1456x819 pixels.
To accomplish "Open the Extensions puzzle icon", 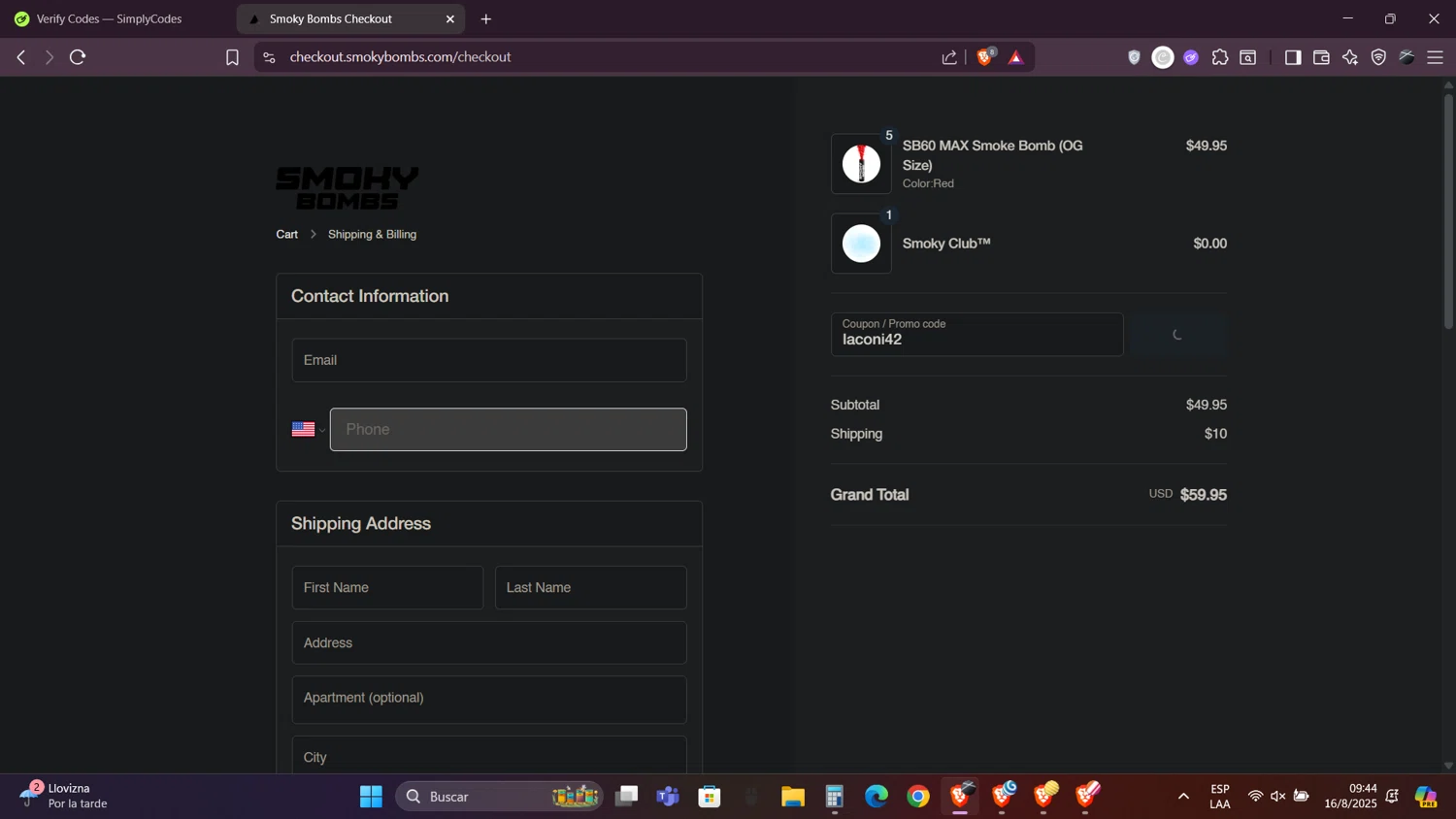I will tap(1220, 57).
